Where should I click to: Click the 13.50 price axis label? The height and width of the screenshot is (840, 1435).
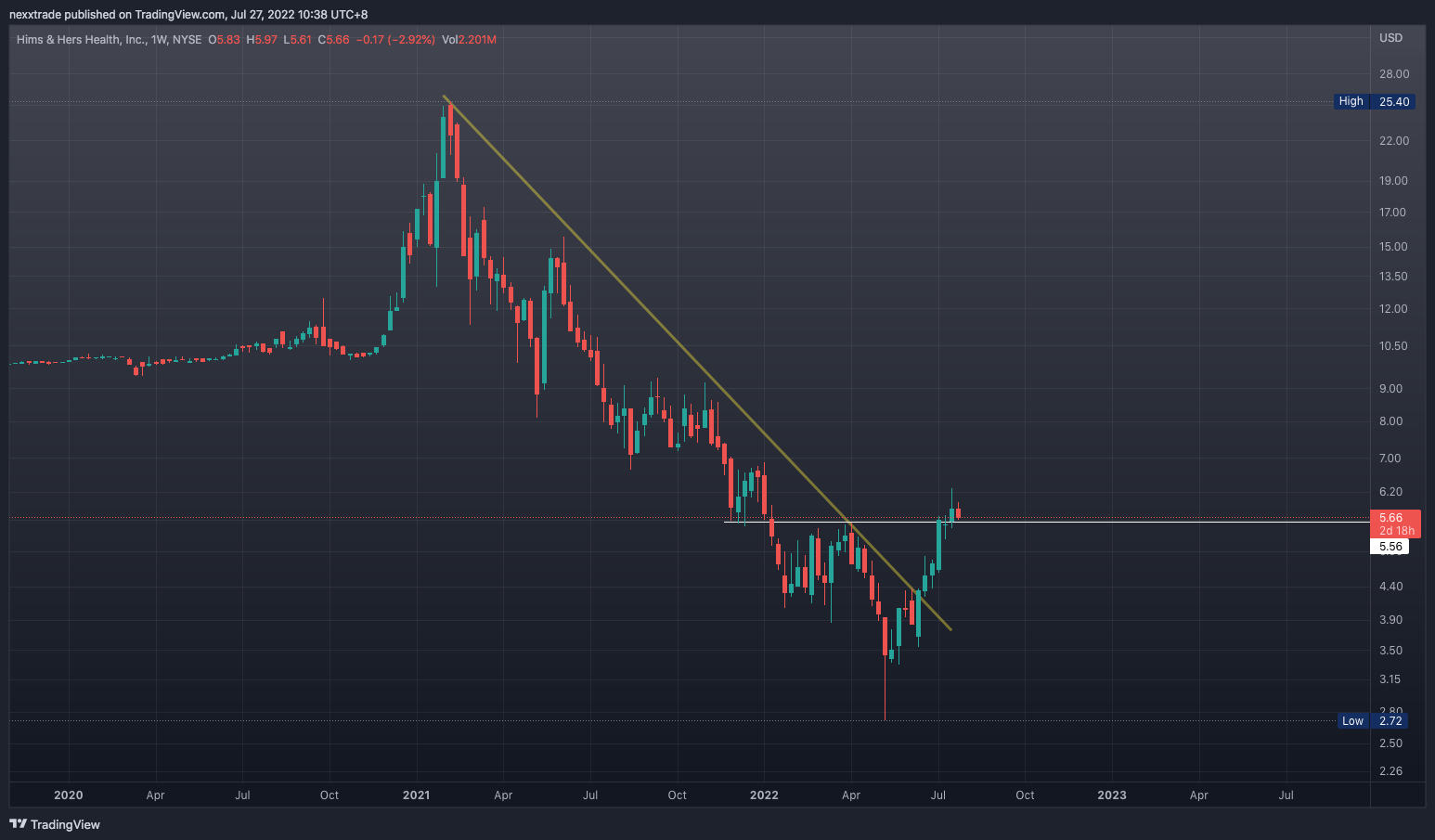pyautogui.click(x=1394, y=277)
